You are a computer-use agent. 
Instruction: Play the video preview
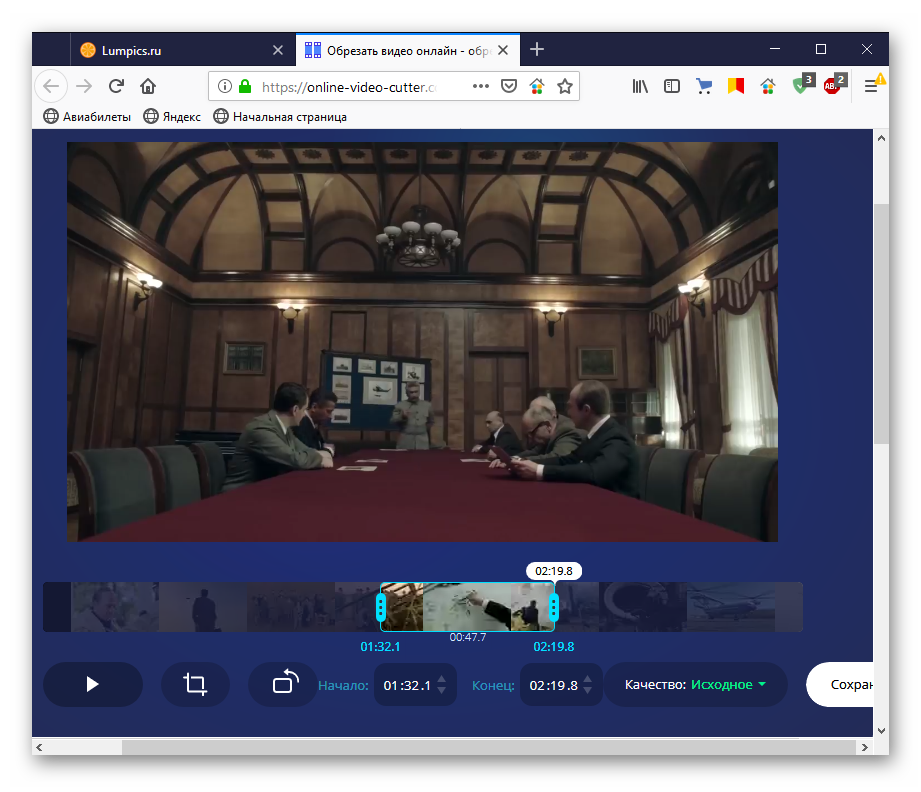tap(92, 684)
